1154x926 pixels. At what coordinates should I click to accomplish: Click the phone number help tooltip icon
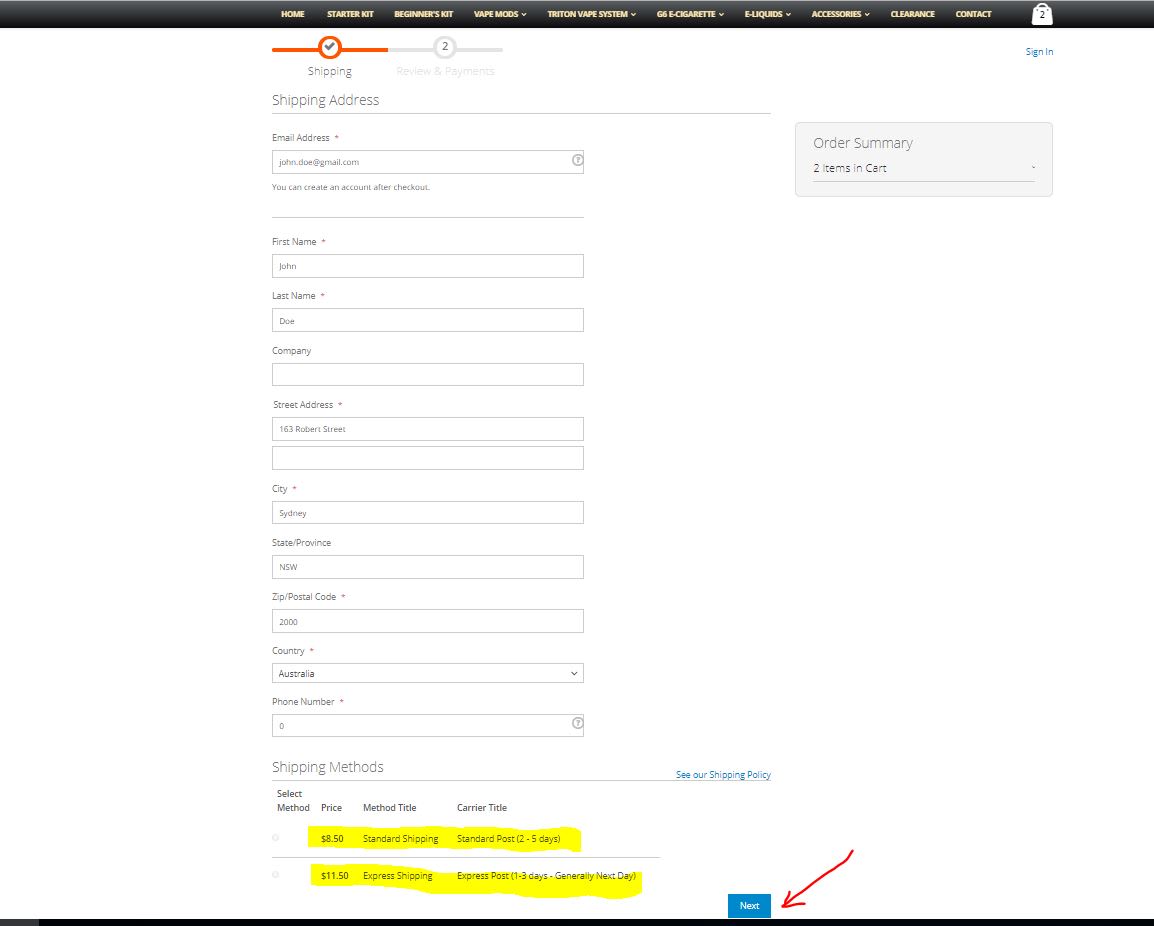[x=577, y=723]
